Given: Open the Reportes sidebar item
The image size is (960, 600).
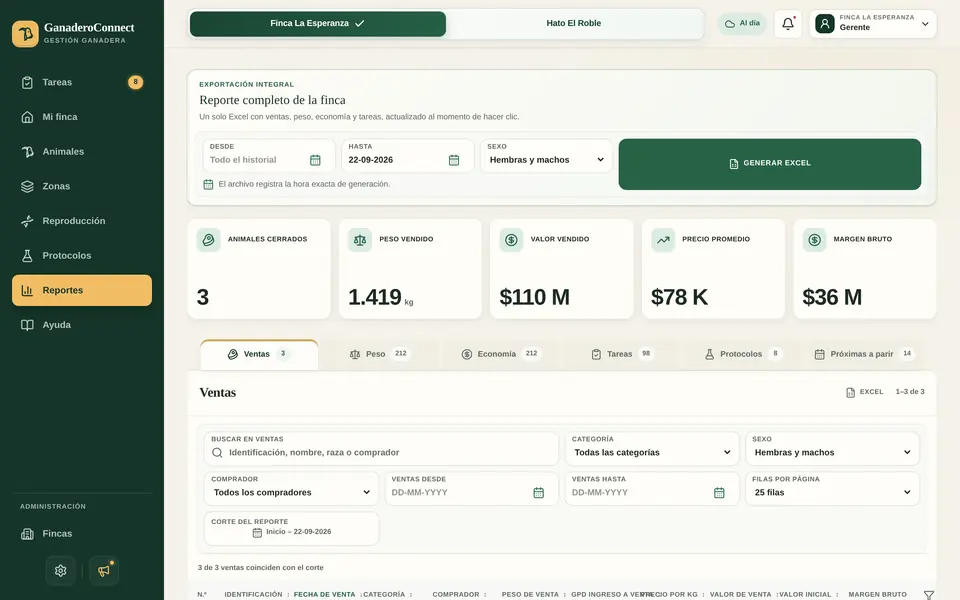Looking at the screenshot, I should tap(82, 290).
